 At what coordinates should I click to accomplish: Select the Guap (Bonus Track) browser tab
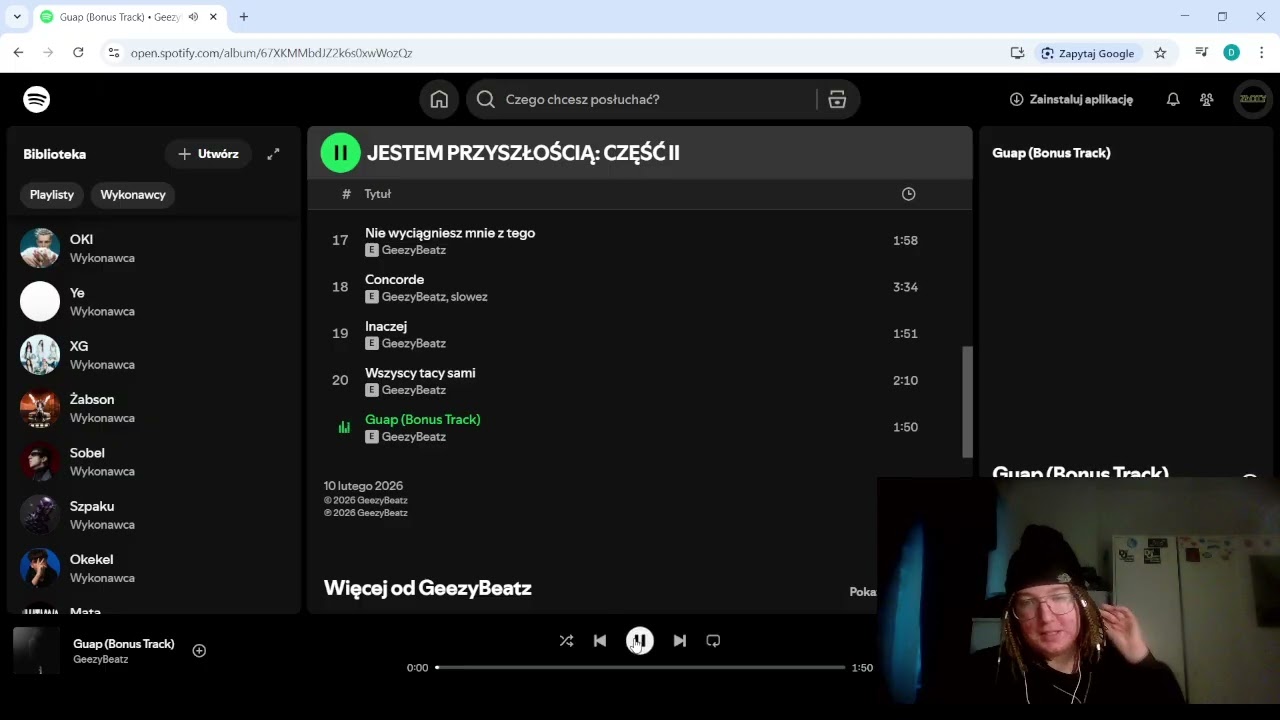tap(130, 17)
